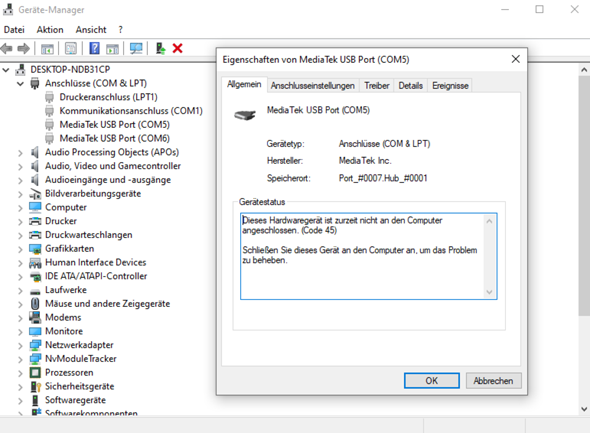Click the Gerätestatus scrollbar up arrow
This screenshot has height=433, width=590.
pyautogui.click(x=489, y=221)
